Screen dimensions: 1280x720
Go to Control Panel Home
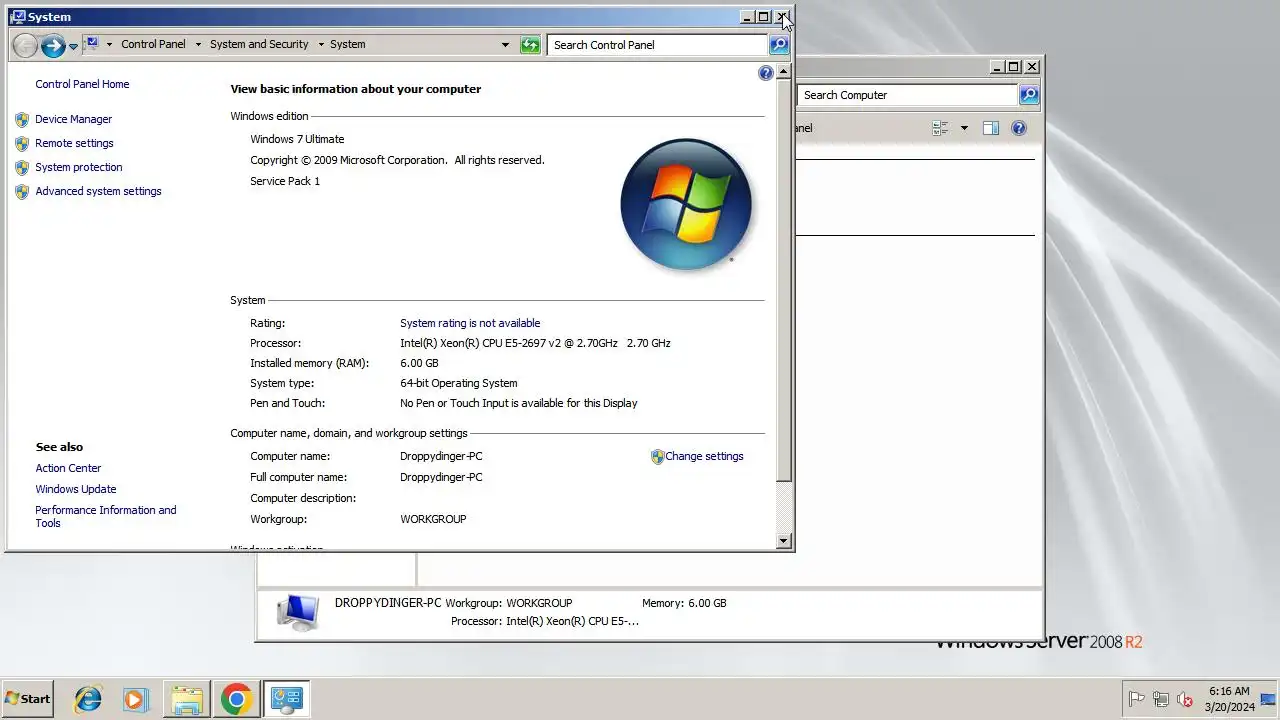coord(82,84)
